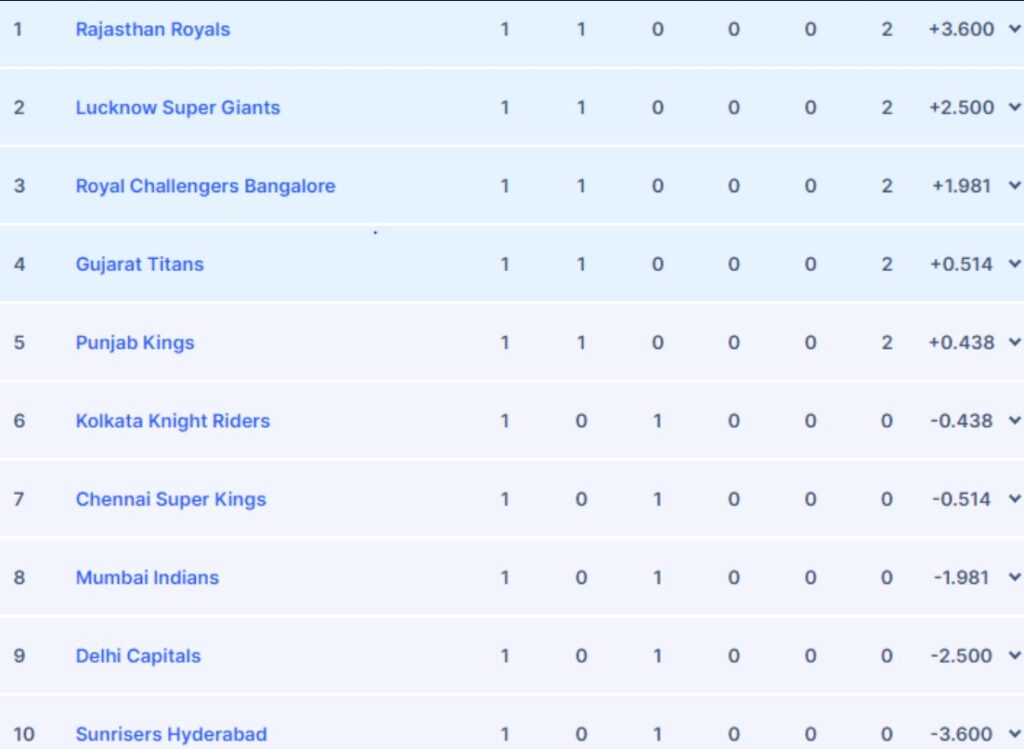This screenshot has height=749, width=1024.
Task: Click the Royal Challengers Bangalore link
Action: coord(205,186)
